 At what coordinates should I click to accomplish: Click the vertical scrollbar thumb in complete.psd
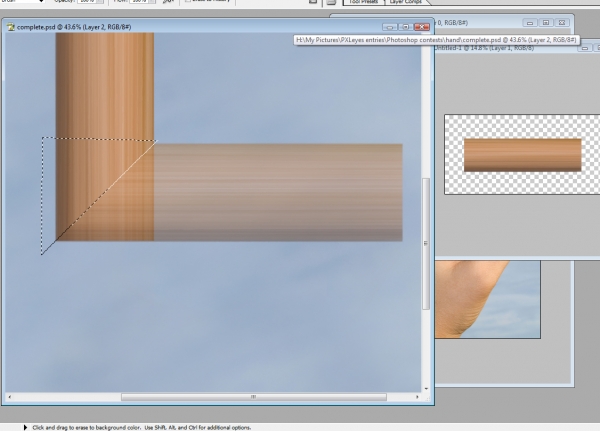click(426, 243)
